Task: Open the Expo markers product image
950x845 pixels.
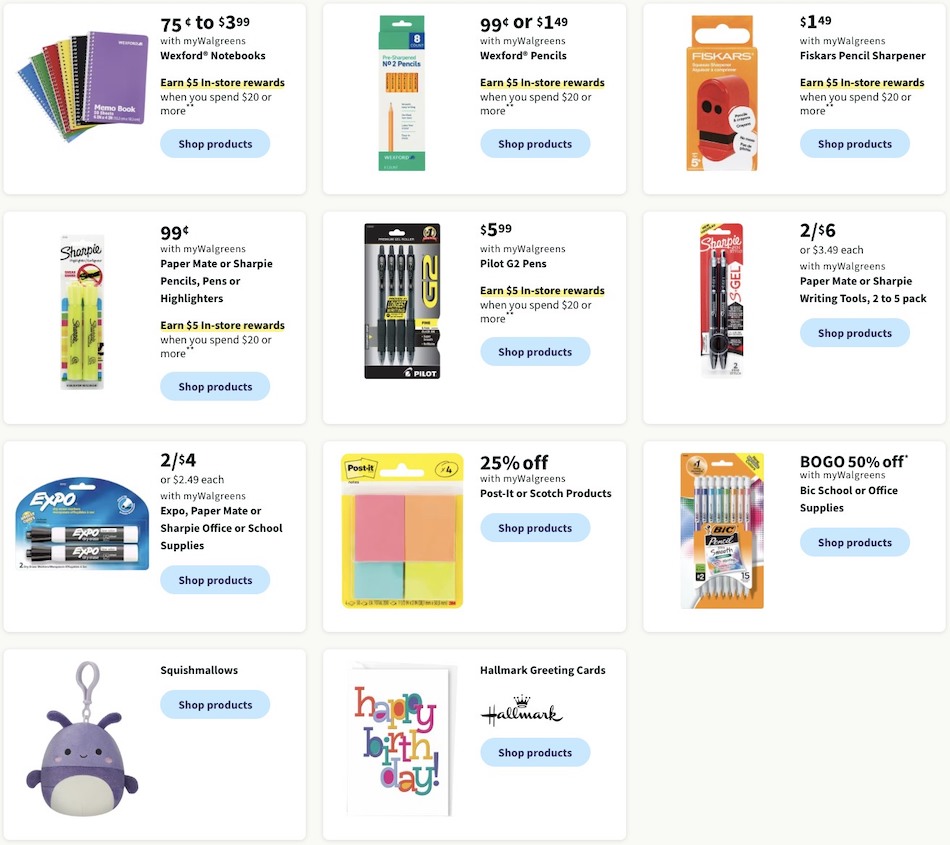Action: 82,524
